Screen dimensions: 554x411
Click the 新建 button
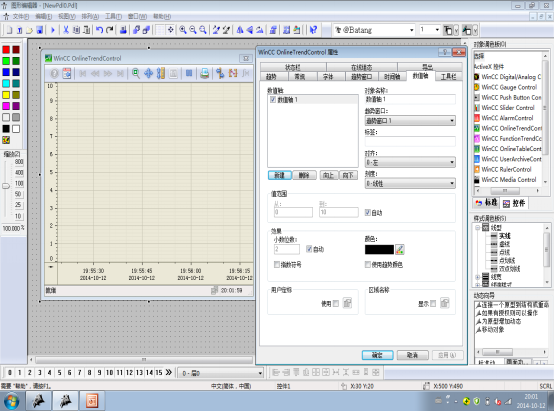click(x=279, y=175)
